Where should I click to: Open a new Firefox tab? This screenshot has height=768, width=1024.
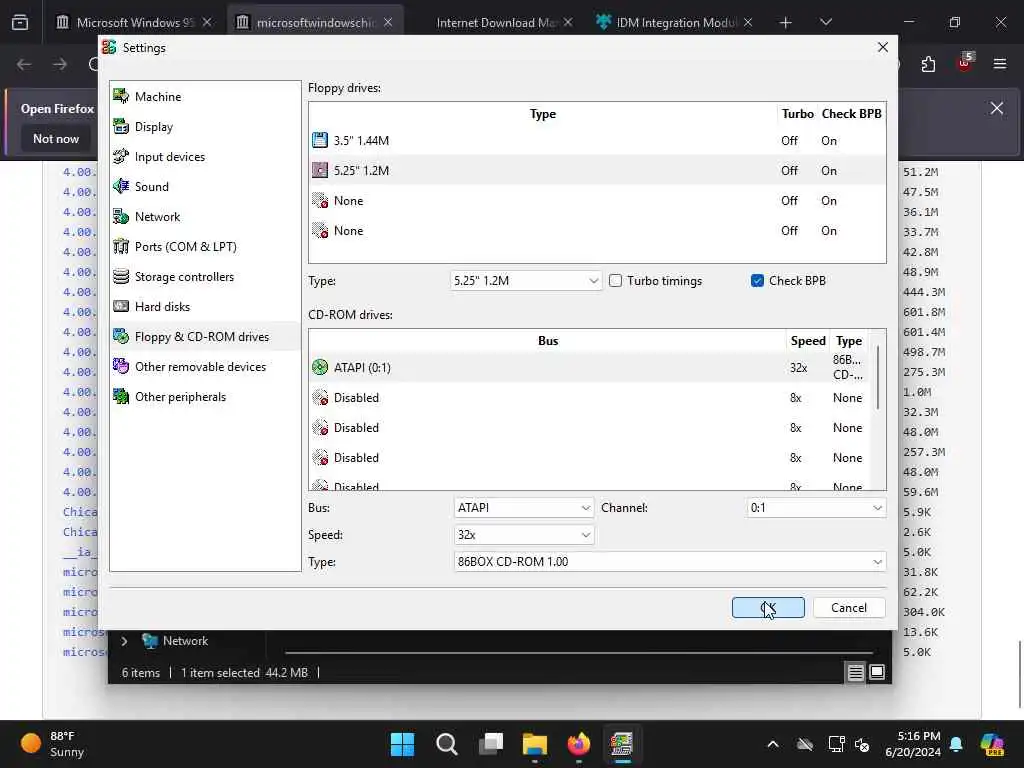click(785, 22)
